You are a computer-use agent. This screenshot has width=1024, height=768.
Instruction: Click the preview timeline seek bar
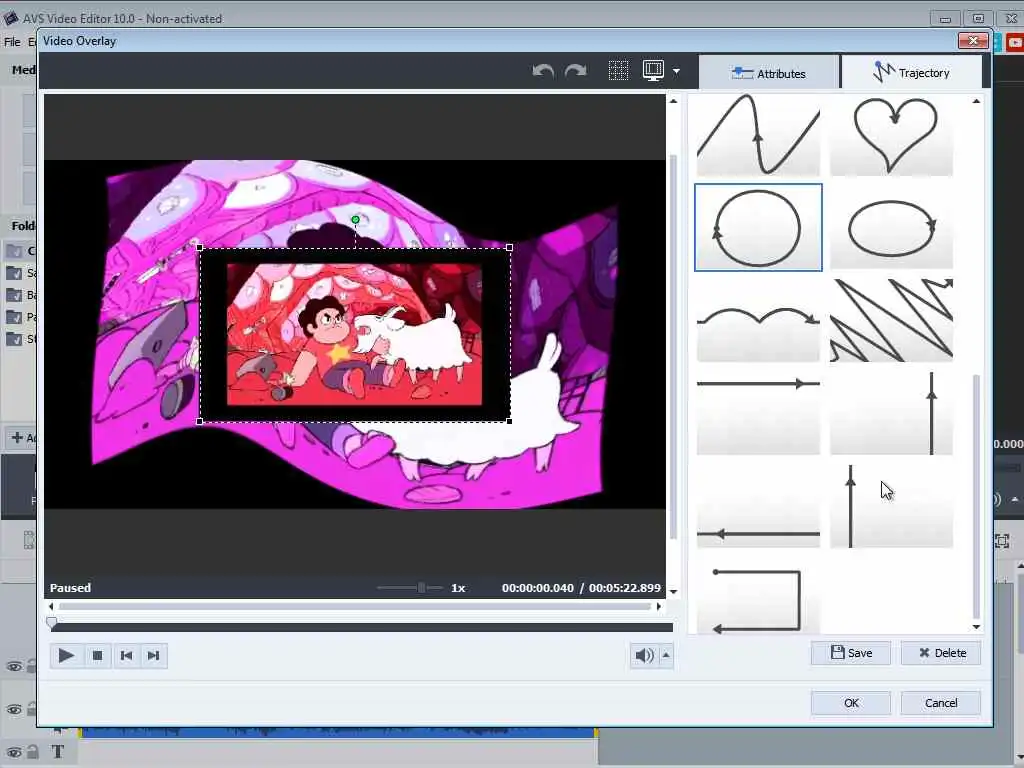click(362, 627)
